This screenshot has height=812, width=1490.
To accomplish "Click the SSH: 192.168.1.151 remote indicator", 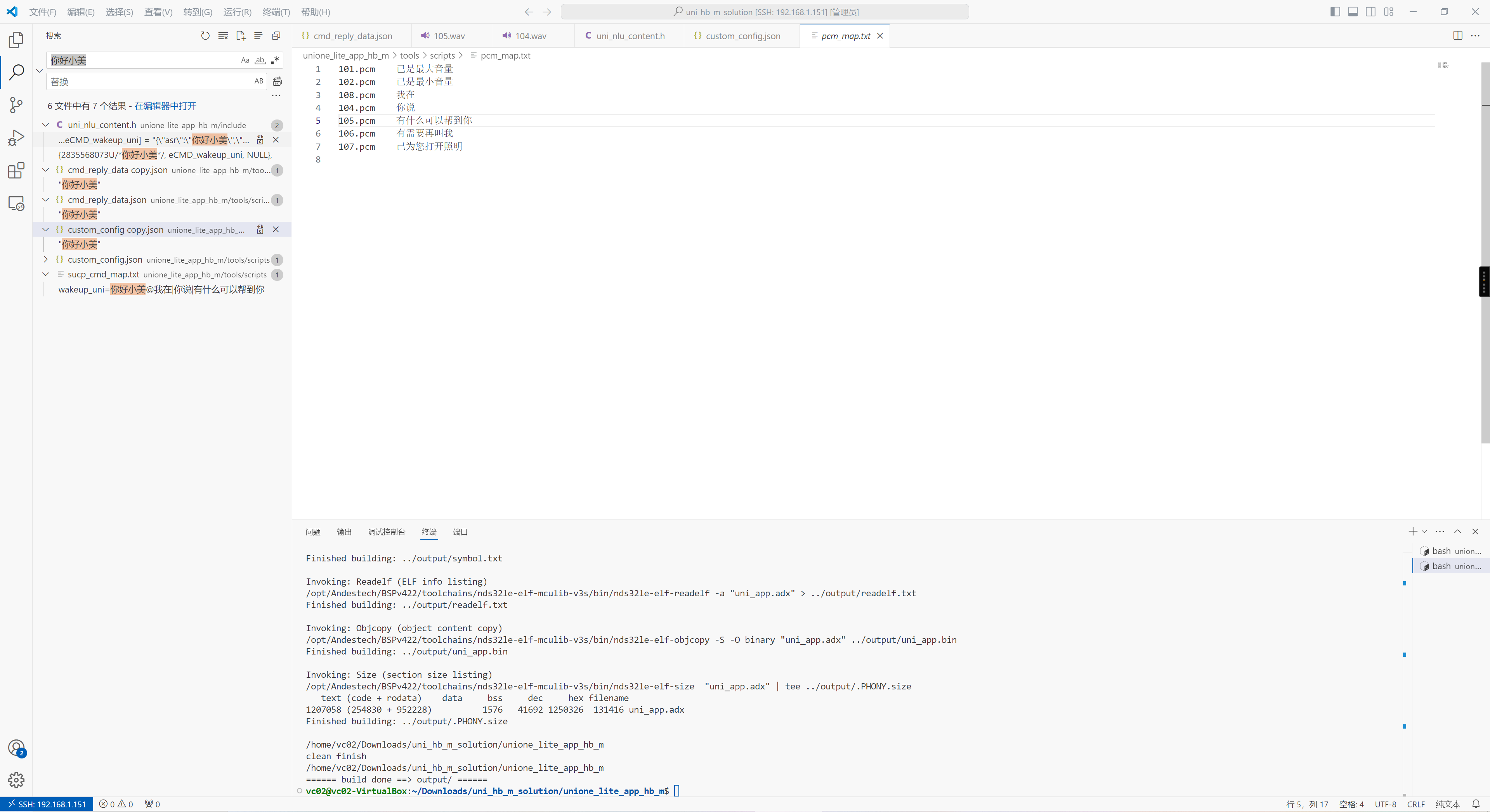I will pos(47,805).
